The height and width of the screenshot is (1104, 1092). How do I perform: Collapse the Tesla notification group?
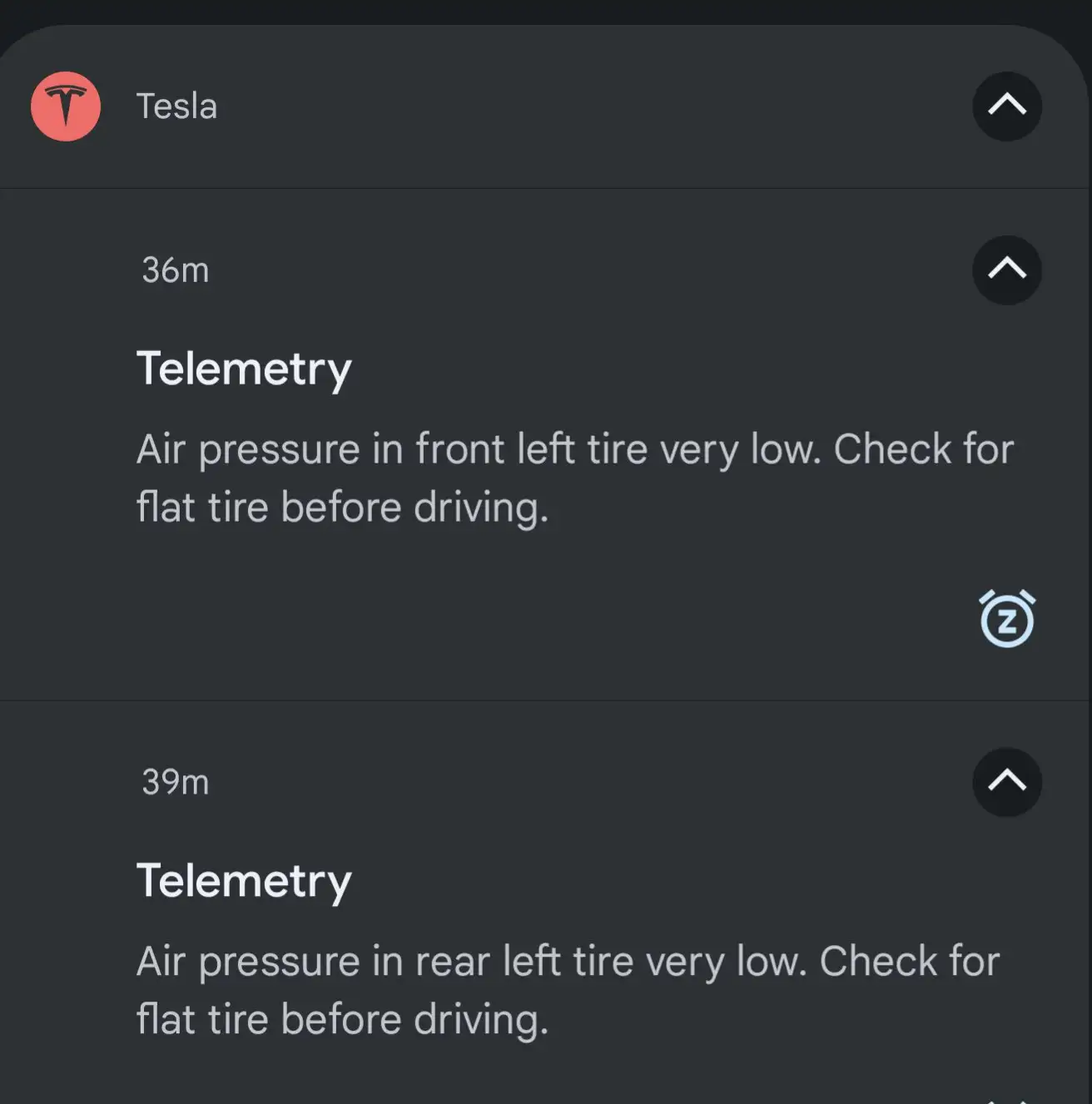click(x=1007, y=106)
